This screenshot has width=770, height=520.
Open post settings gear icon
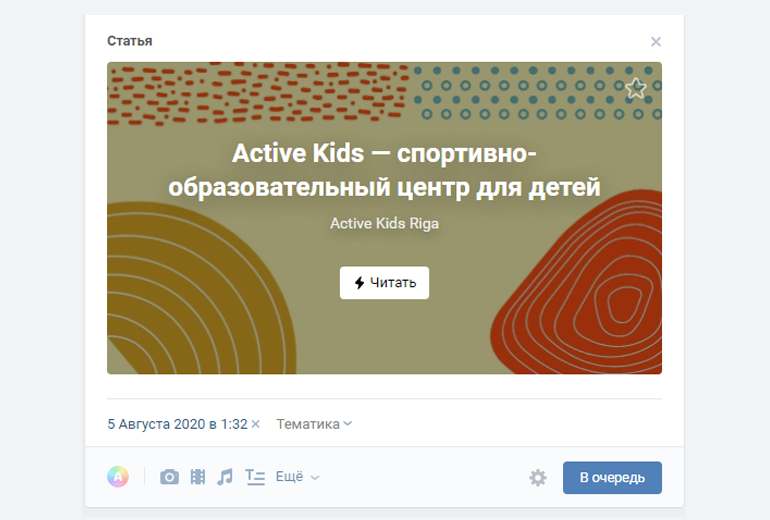click(x=538, y=478)
